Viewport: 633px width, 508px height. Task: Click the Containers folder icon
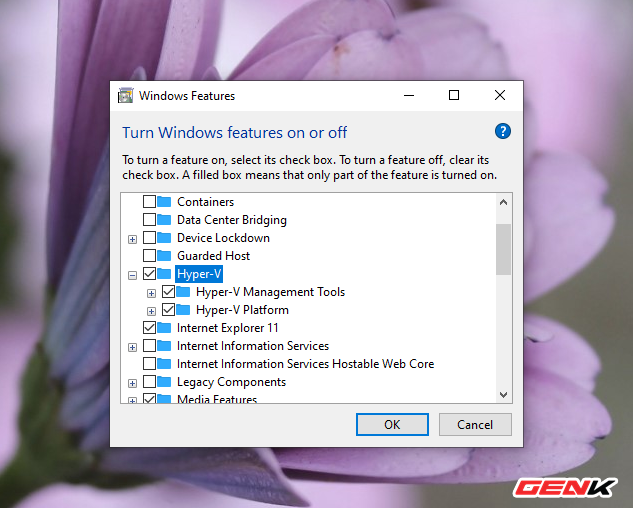click(x=164, y=201)
